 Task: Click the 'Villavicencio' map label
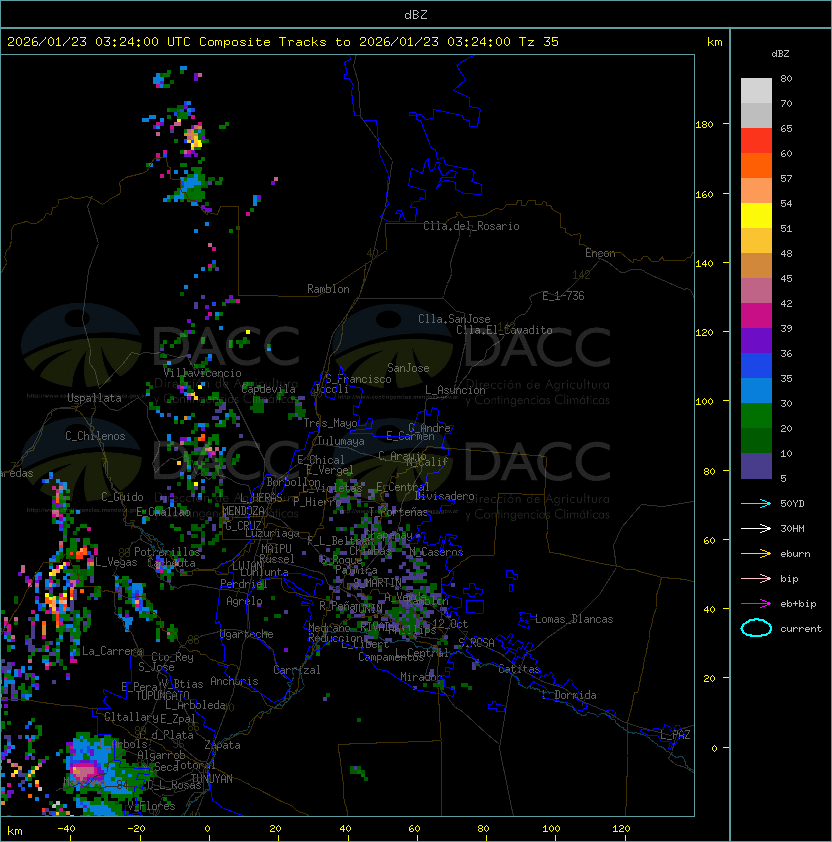tap(202, 373)
